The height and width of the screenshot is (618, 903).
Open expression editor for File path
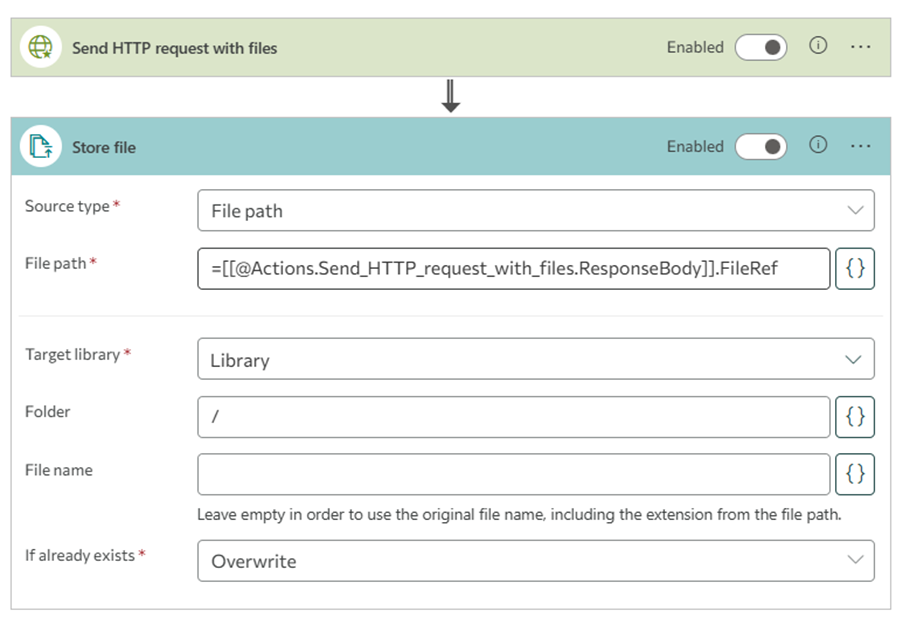(855, 268)
